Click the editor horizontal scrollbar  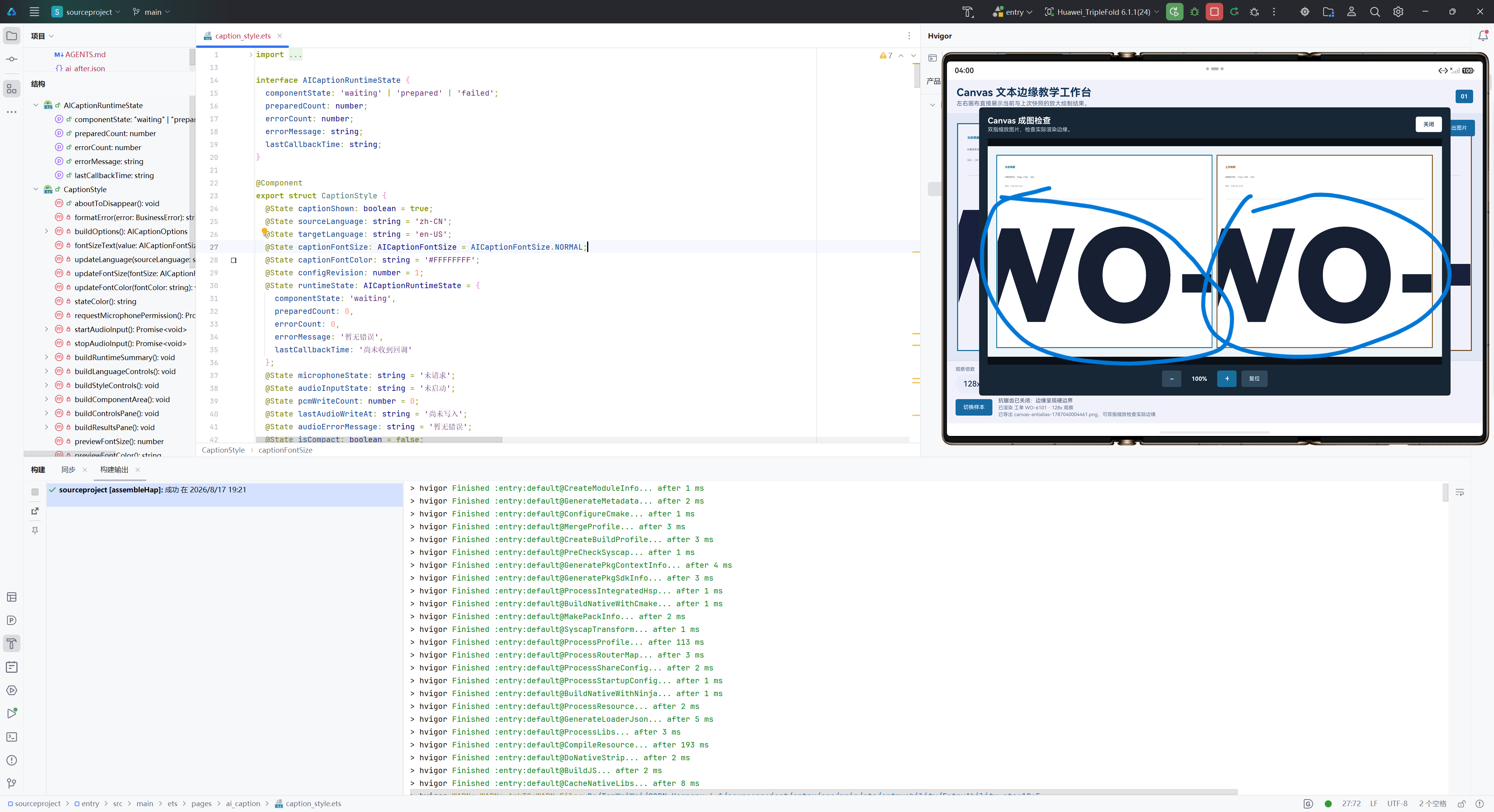click(x=379, y=440)
